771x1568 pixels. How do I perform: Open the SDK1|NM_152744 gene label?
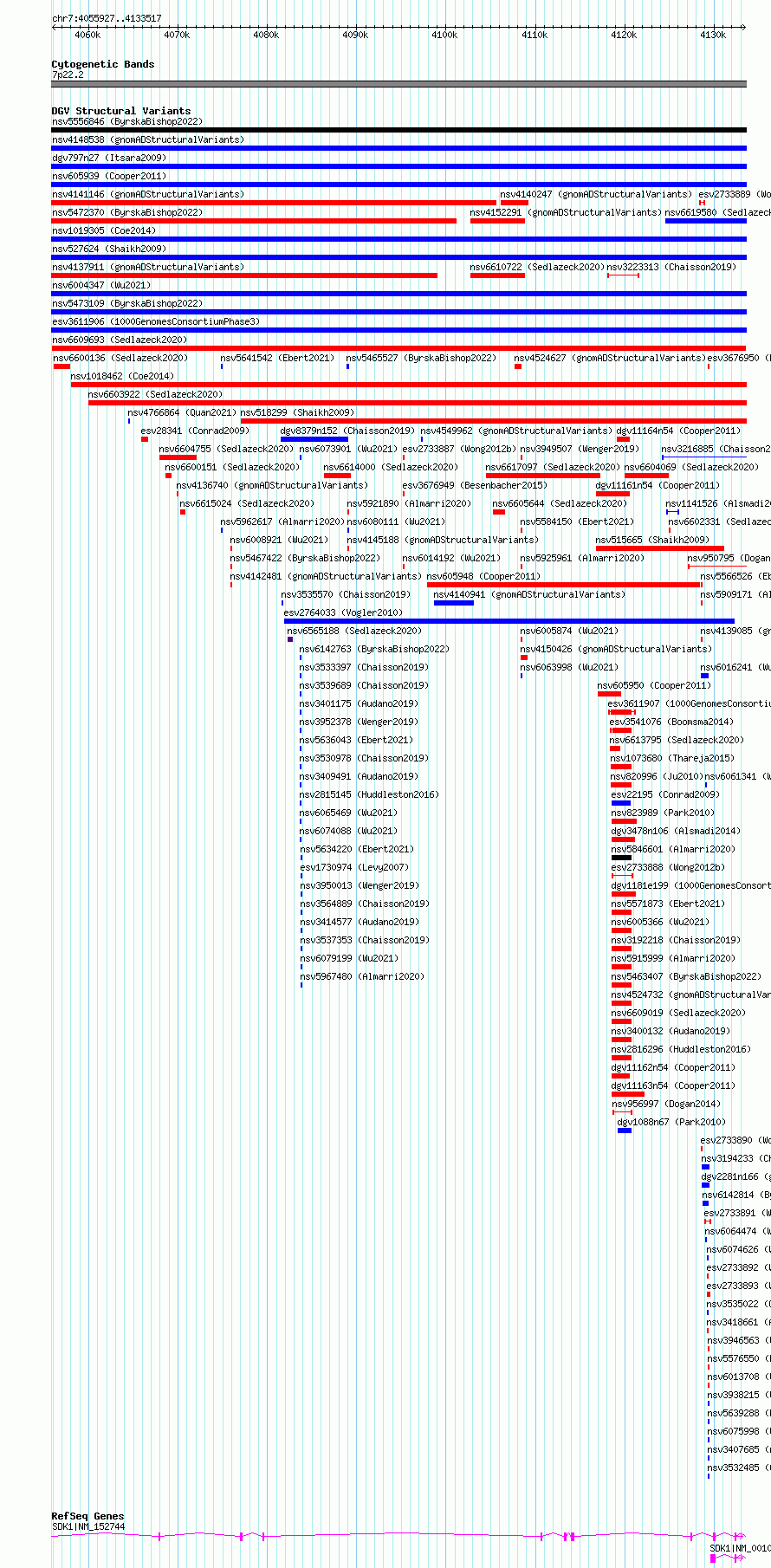(88, 1526)
